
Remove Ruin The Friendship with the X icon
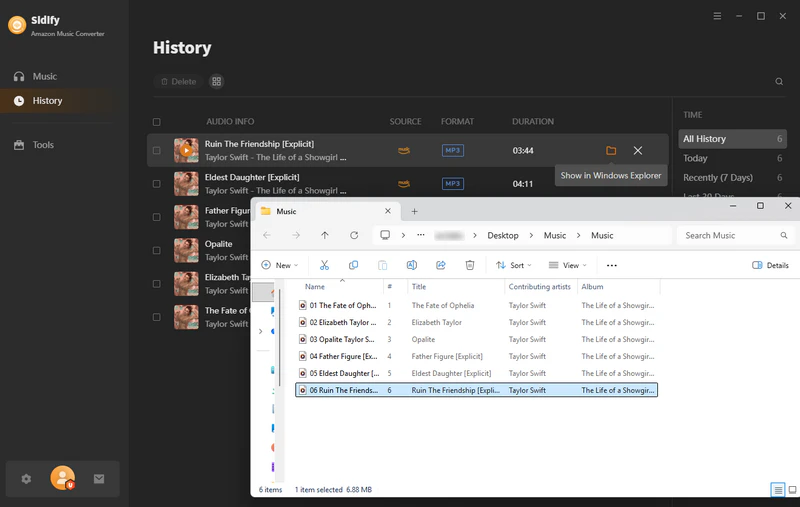click(x=638, y=150)
